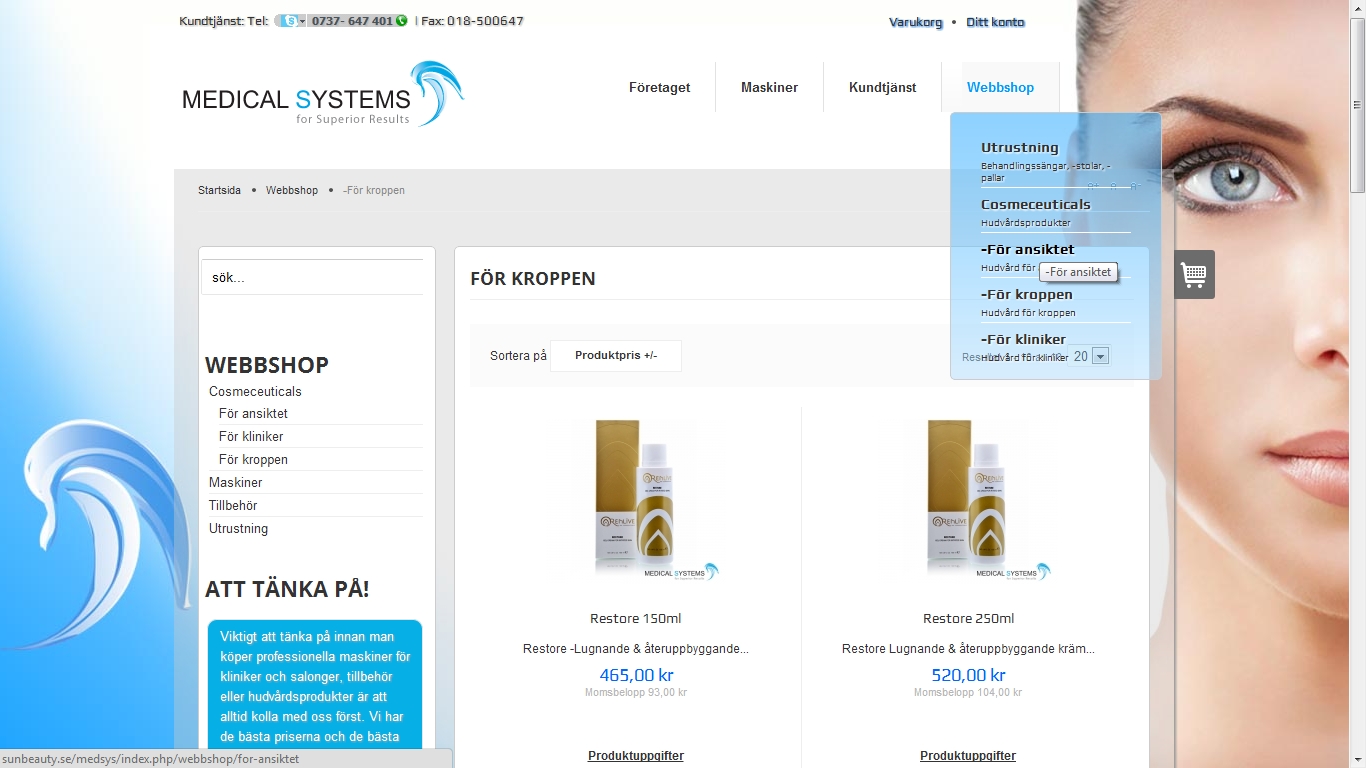Open the Restore 150ml product title

point(636,618)
